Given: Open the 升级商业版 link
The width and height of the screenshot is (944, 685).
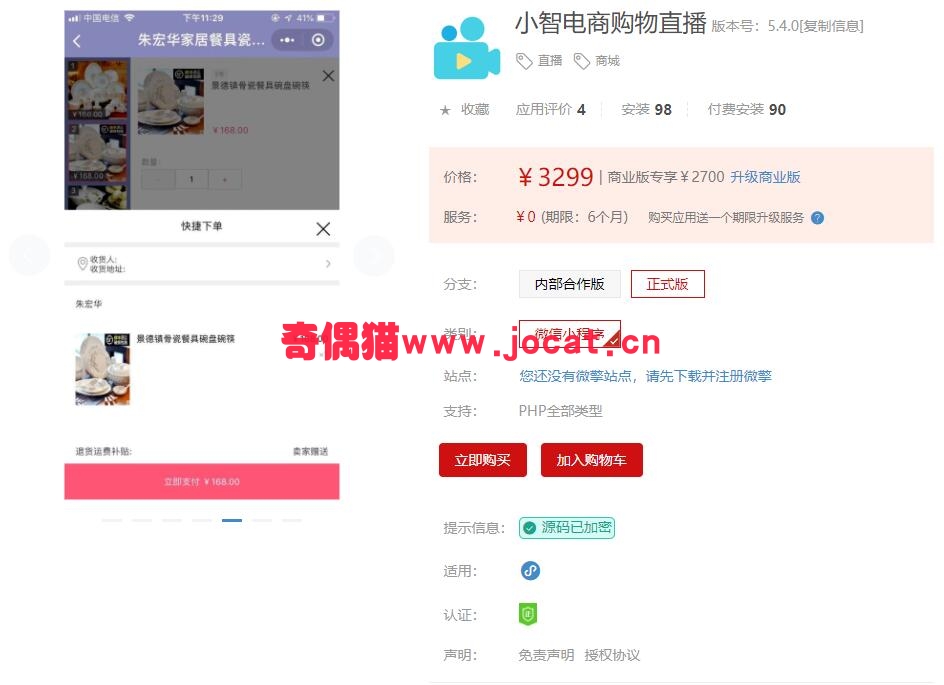Looking at the screenshot, I should 765,177.
